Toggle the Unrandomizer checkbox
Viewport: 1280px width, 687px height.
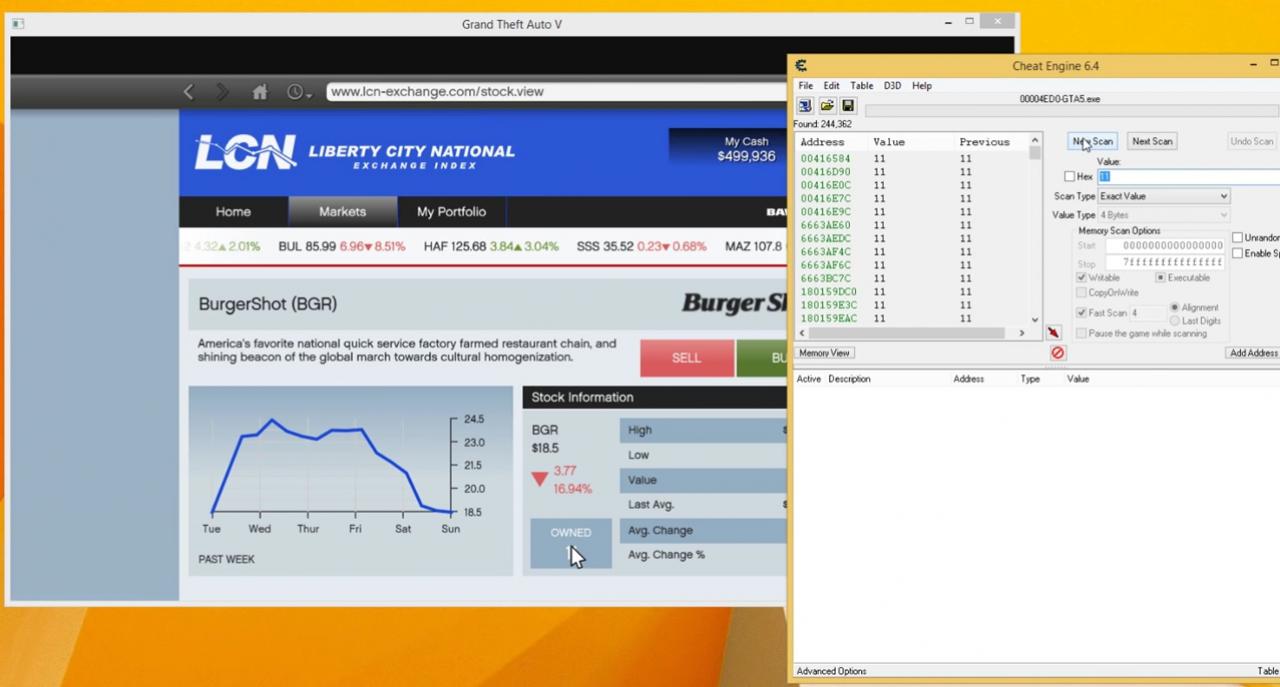click(1238, 238)
